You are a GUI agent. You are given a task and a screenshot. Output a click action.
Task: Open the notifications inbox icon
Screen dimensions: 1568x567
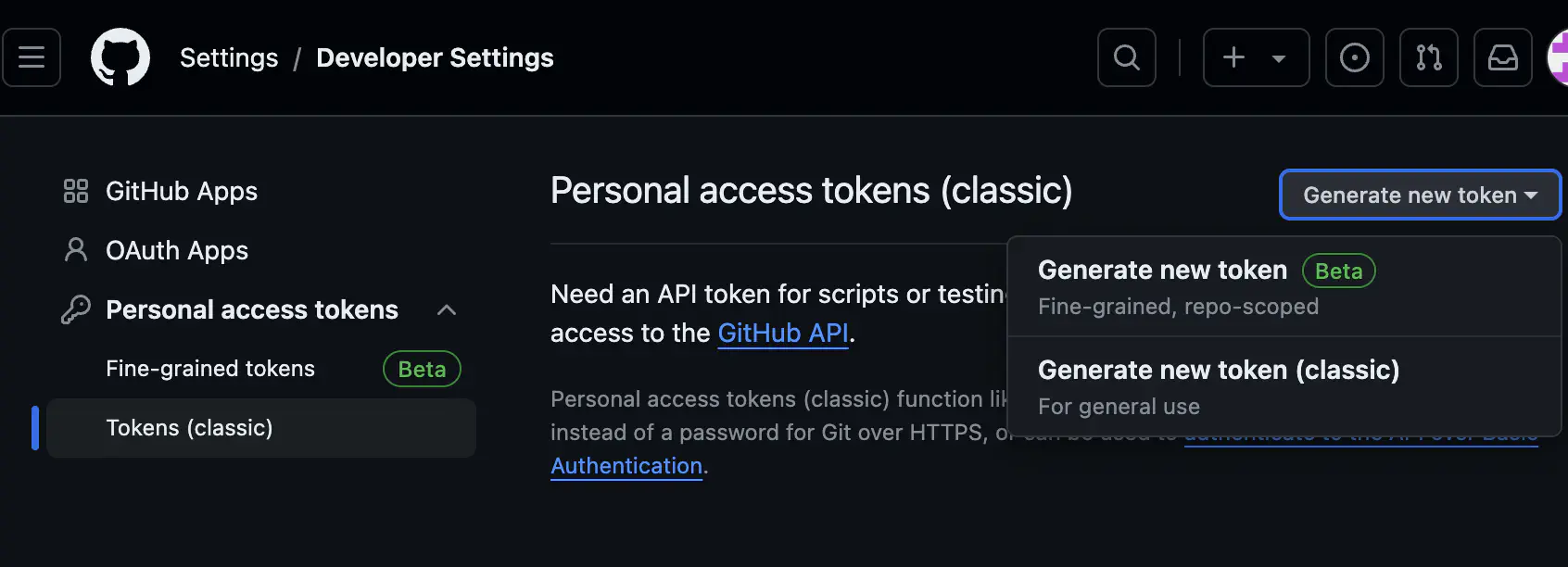1502,57
